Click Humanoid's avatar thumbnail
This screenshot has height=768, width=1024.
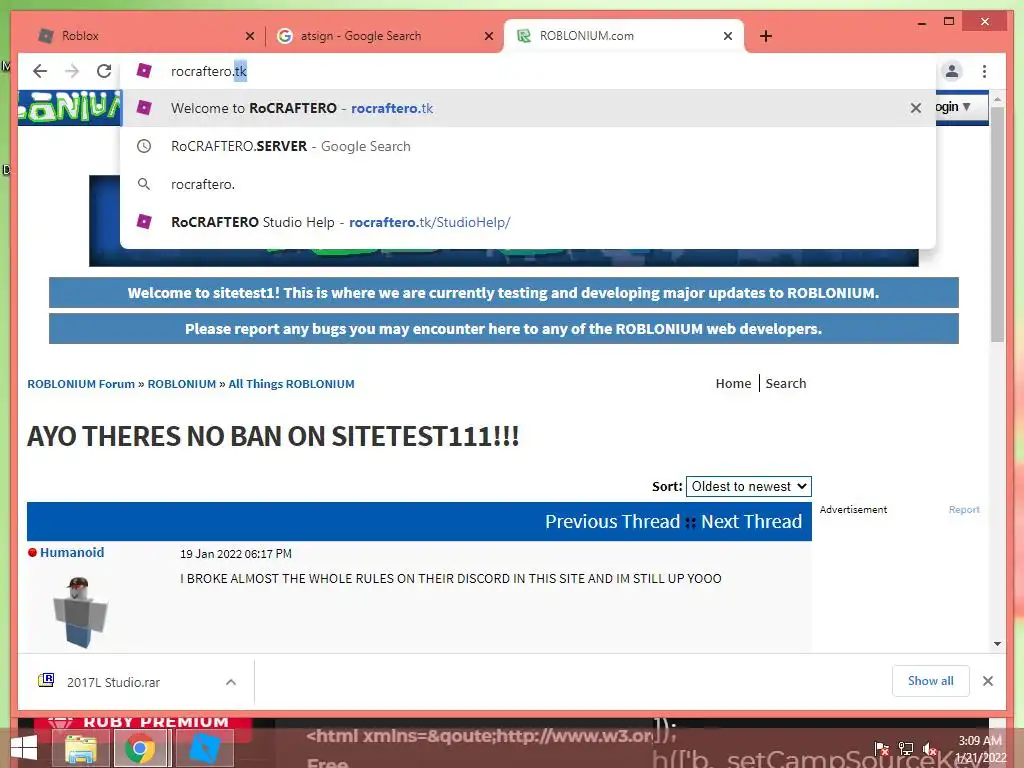click(x=79, y=612)
